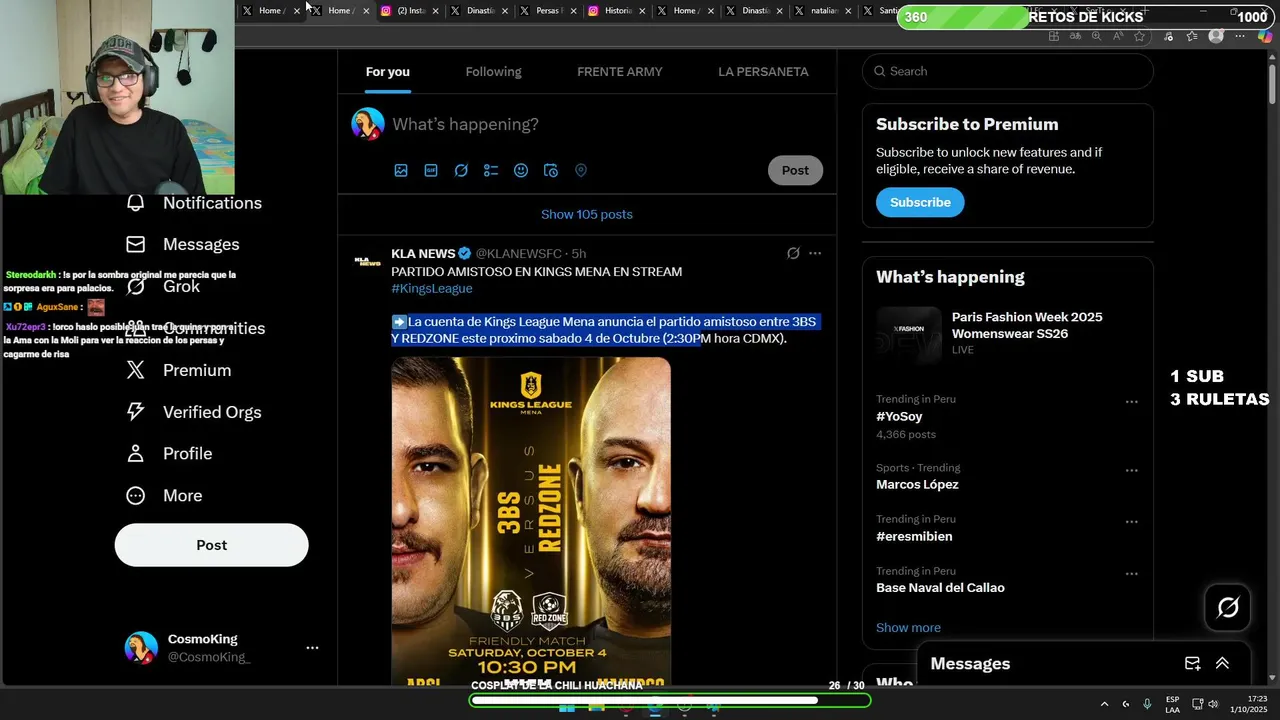Viewport: 1280px width, 720px height.
Task: Click Show more under trends
Action: click(908, 628)
